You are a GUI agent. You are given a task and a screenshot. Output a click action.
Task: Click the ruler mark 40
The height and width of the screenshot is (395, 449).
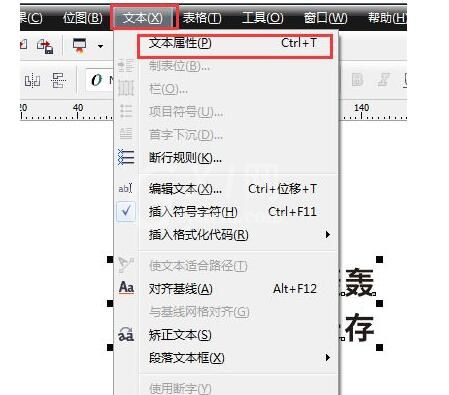78,107
